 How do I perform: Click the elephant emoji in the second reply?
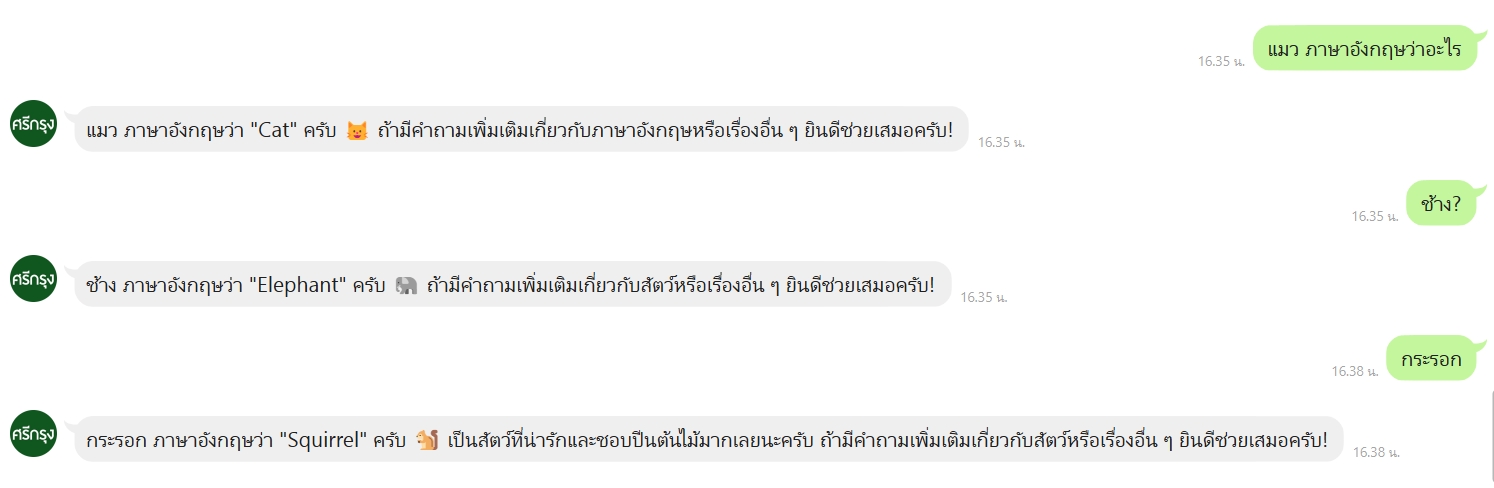(406, 285)
